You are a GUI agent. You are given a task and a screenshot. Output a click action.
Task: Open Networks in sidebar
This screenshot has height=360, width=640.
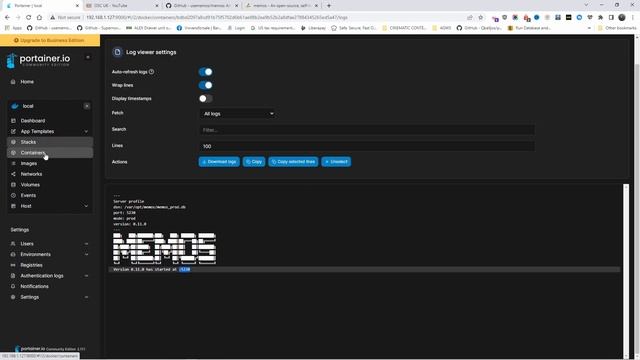[31, 174]
